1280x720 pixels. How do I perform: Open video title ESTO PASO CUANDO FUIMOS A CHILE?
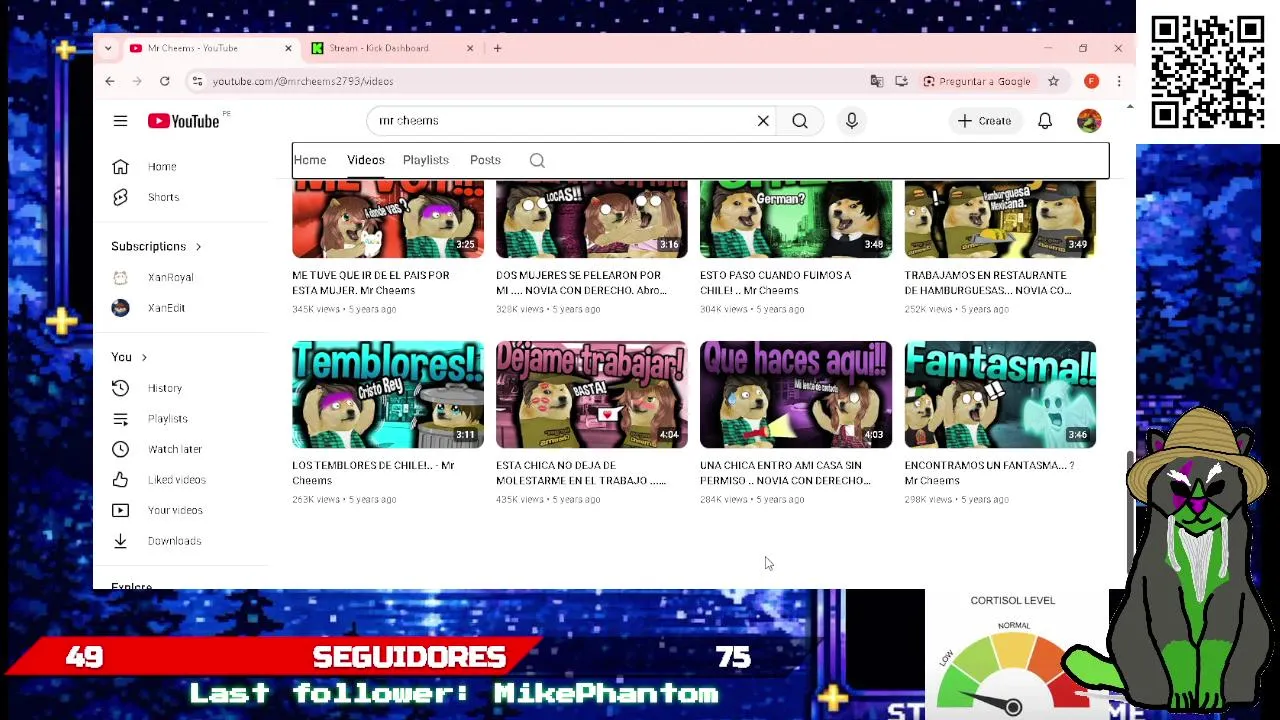tap(776, 283)
